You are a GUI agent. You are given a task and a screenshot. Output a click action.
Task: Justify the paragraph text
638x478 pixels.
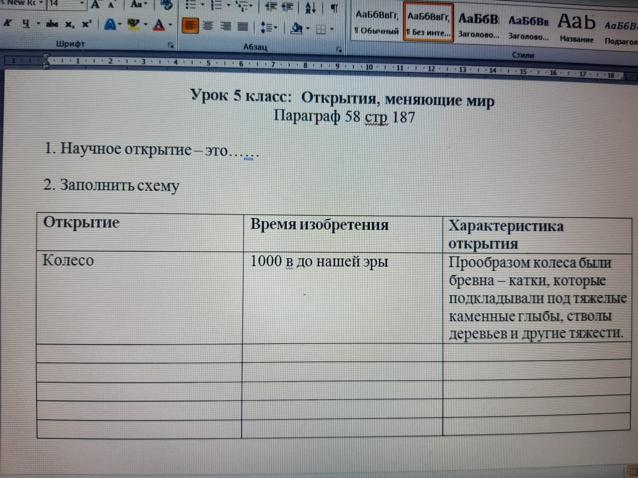243,27
